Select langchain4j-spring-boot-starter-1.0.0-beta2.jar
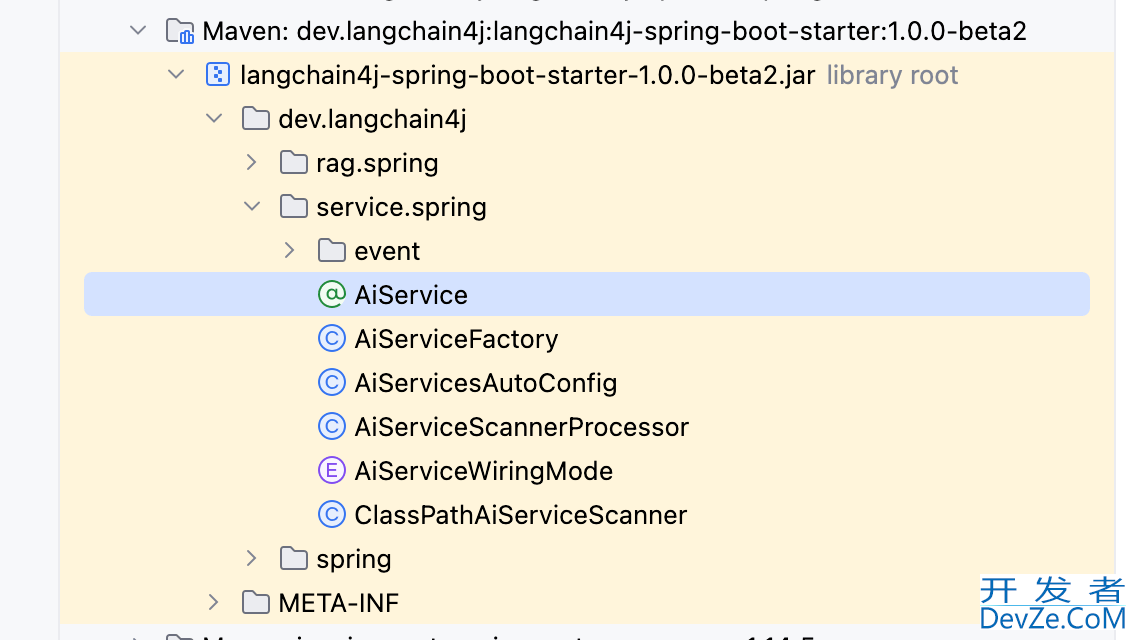Viewport: 1136px width, 640px height. (527, 75)
